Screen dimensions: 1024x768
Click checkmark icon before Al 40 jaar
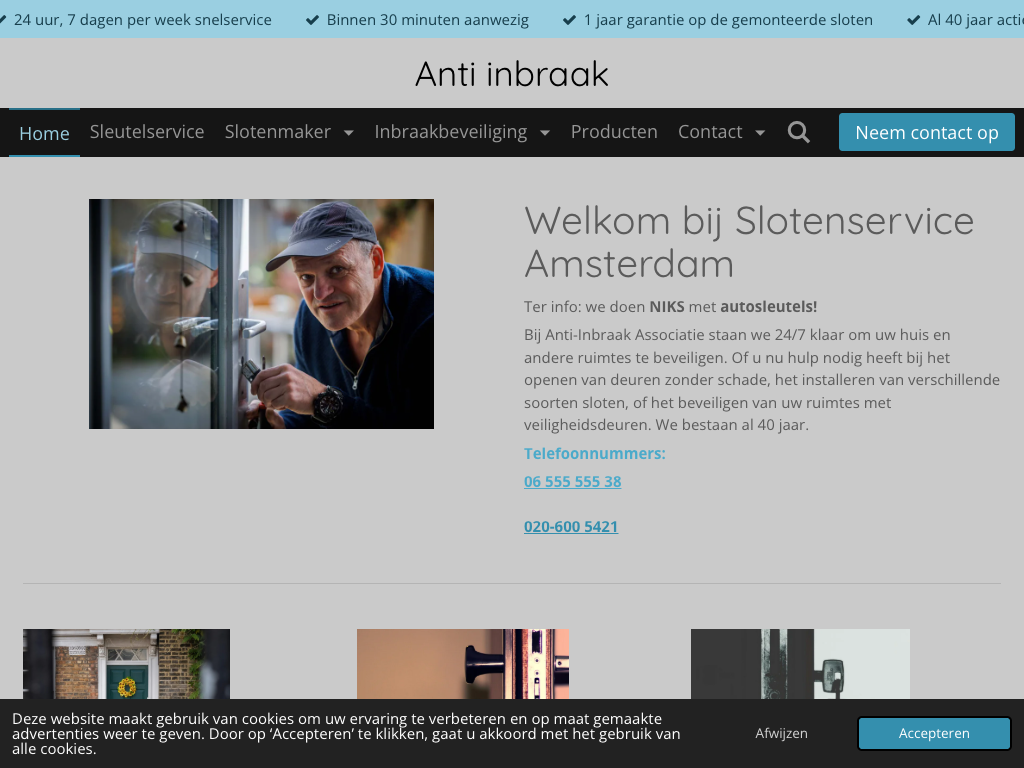[x=914, y=20]
